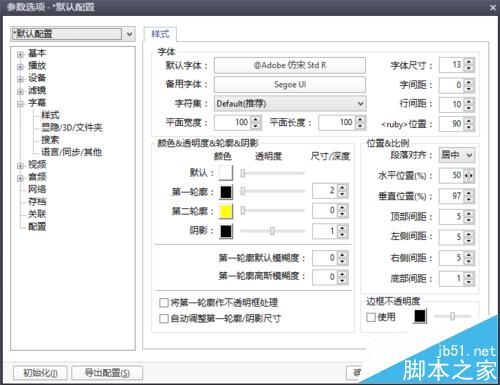Click the 水平位置 left-right spinner arrows
This screenshot has width=500, height=385.
[469, 176]
